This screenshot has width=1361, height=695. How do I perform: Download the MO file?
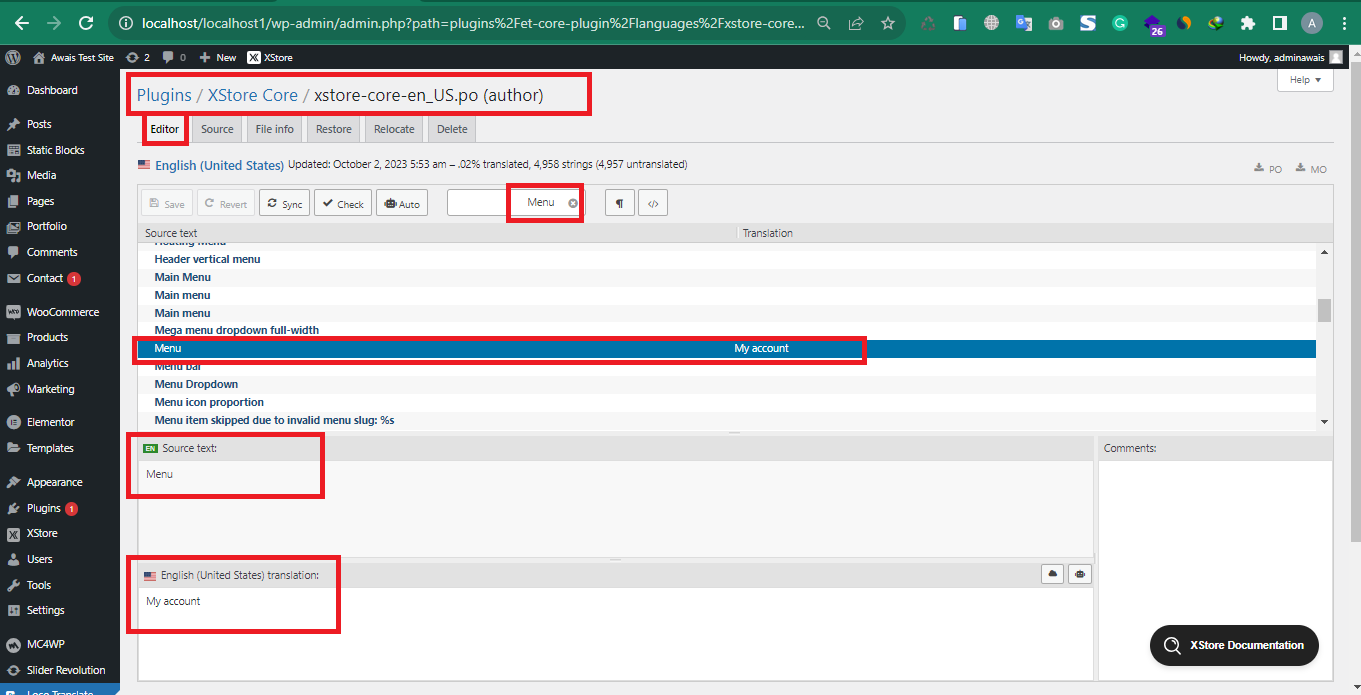(x=1311, y=169)
